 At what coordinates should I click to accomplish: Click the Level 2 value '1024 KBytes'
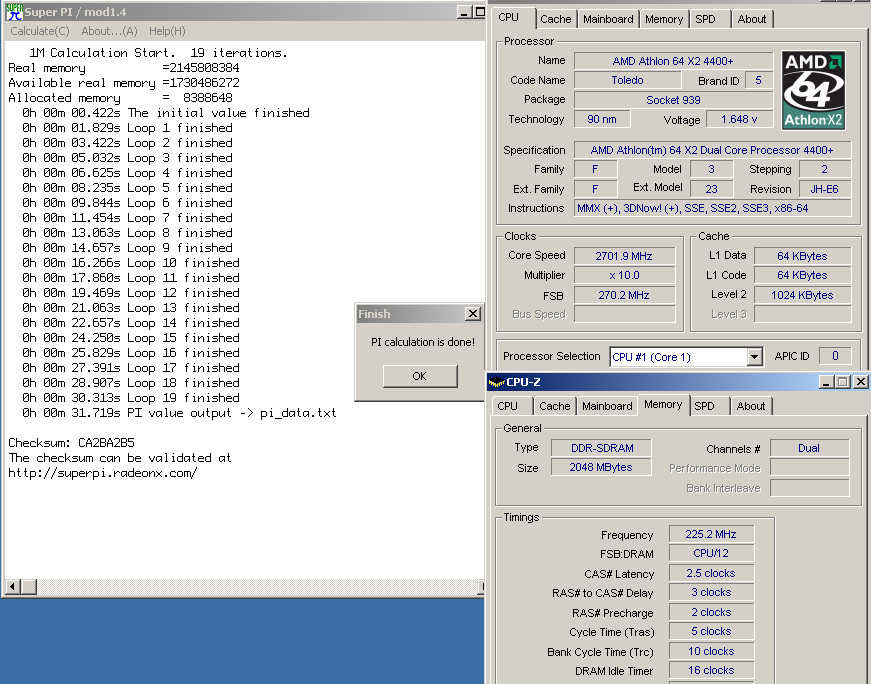(x=802, y=295)
